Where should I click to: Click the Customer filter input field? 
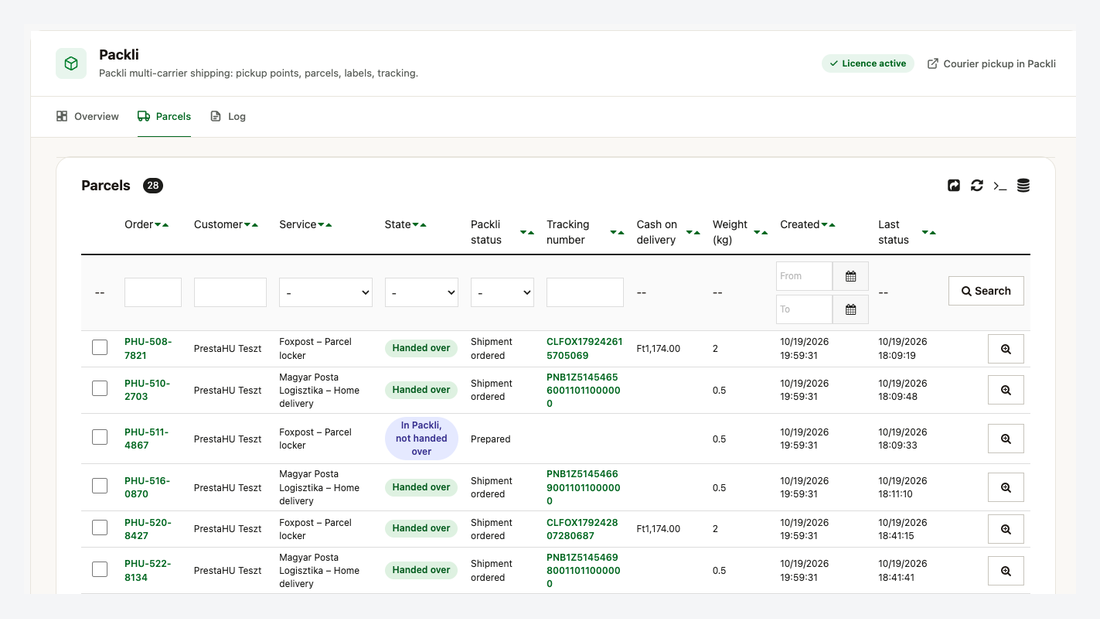pyautogui.click(x=230, y=293)
